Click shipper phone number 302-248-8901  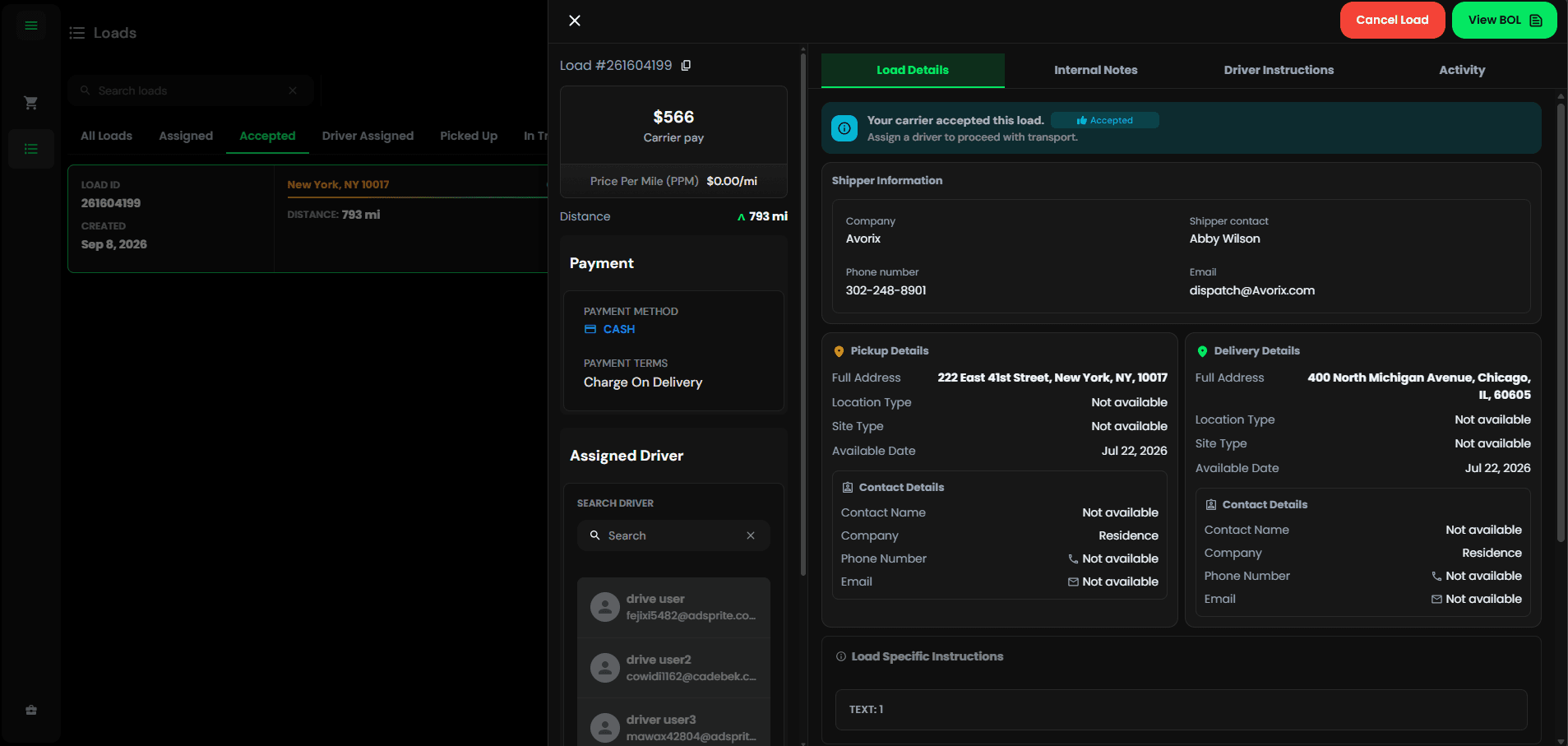pyautogui.click(x=886, y=290)
